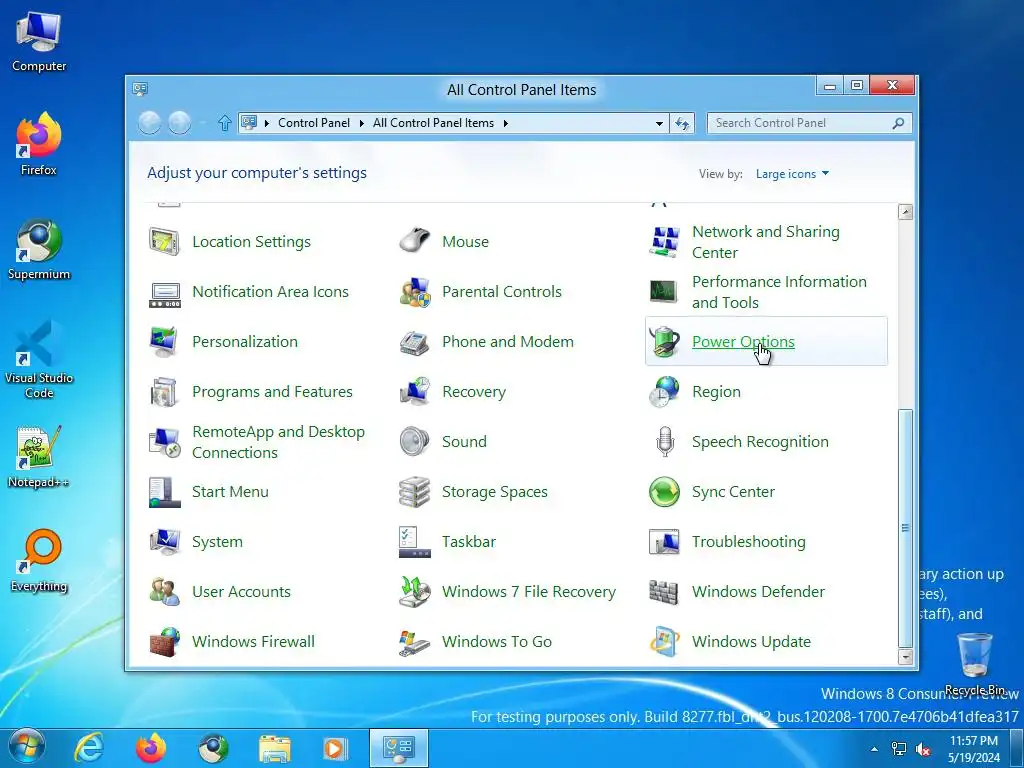Select the Notepad++ desktop shortcut
The image size is (1024, 768).
tap(39, 456)
